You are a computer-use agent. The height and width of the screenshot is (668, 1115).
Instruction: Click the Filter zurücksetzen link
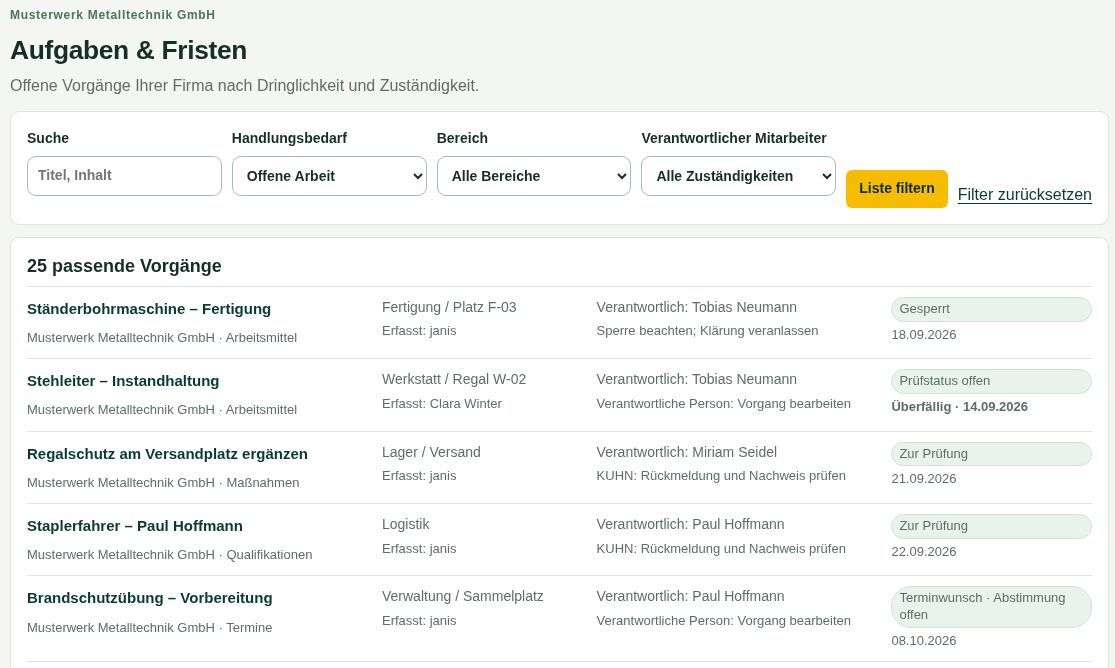[1025, 194]
